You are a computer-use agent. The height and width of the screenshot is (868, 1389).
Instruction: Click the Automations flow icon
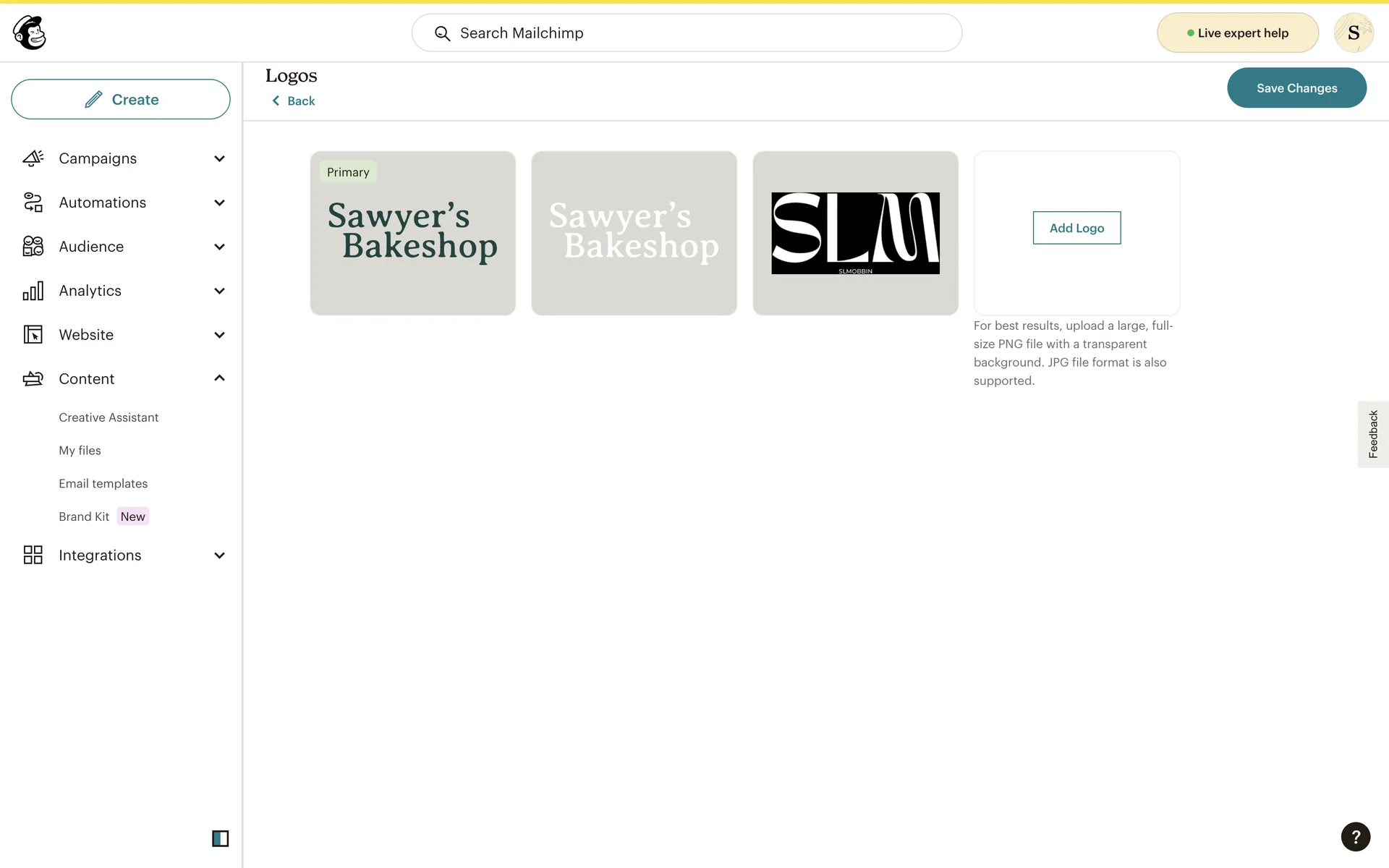(x=33, y=203)
